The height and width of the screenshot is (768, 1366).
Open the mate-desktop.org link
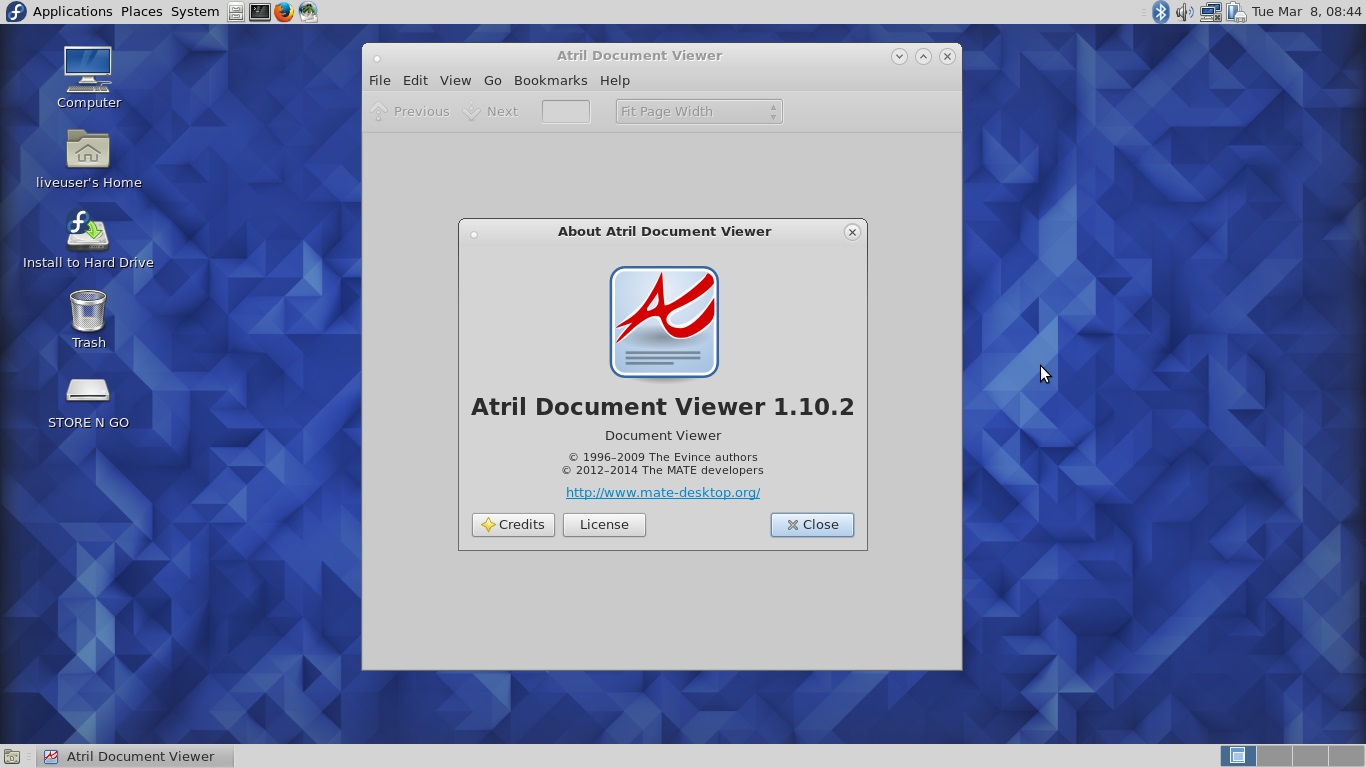[663, 492]
